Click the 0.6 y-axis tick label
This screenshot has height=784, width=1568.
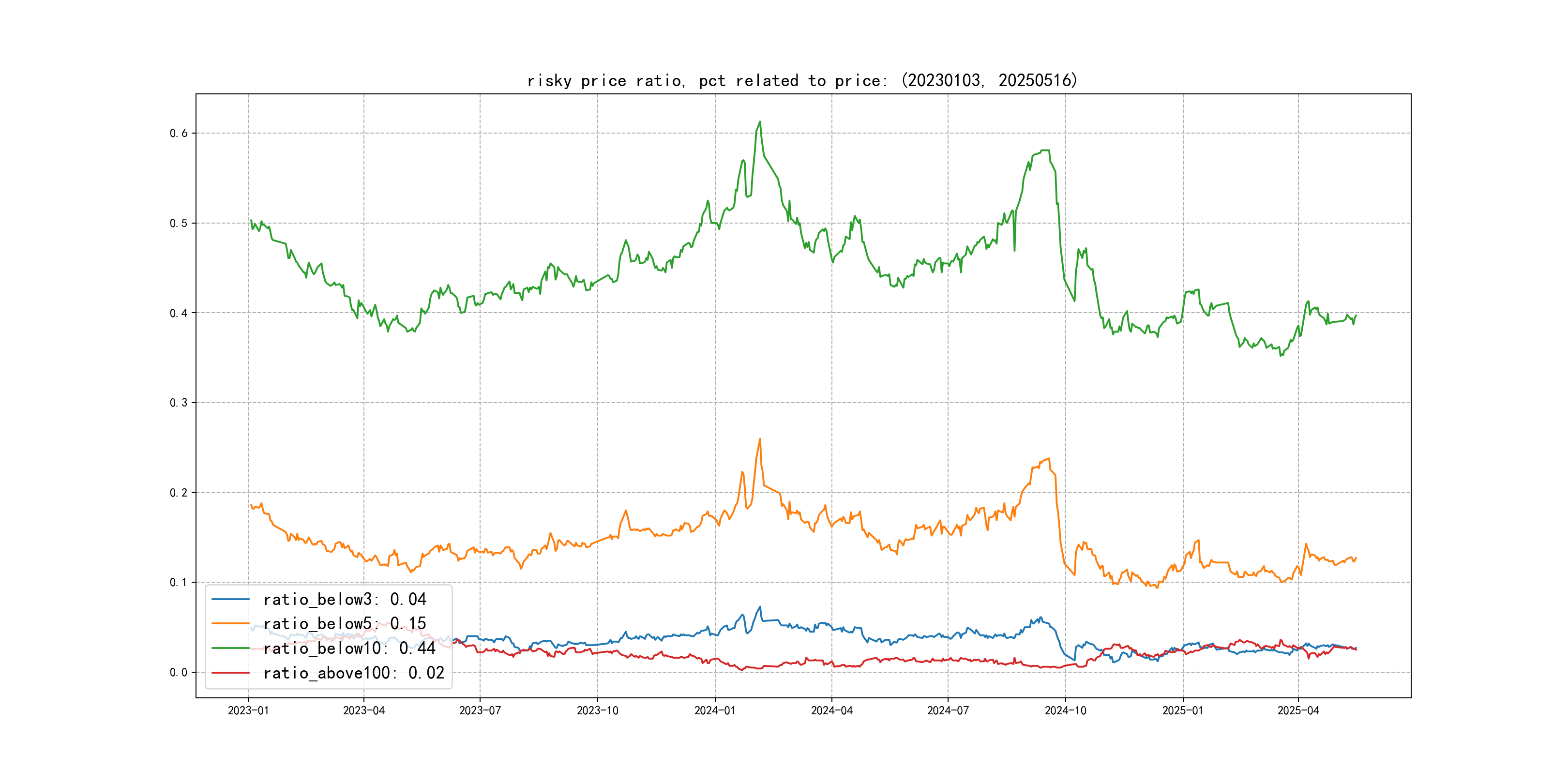pyautogui.click(x=179, y=133)
